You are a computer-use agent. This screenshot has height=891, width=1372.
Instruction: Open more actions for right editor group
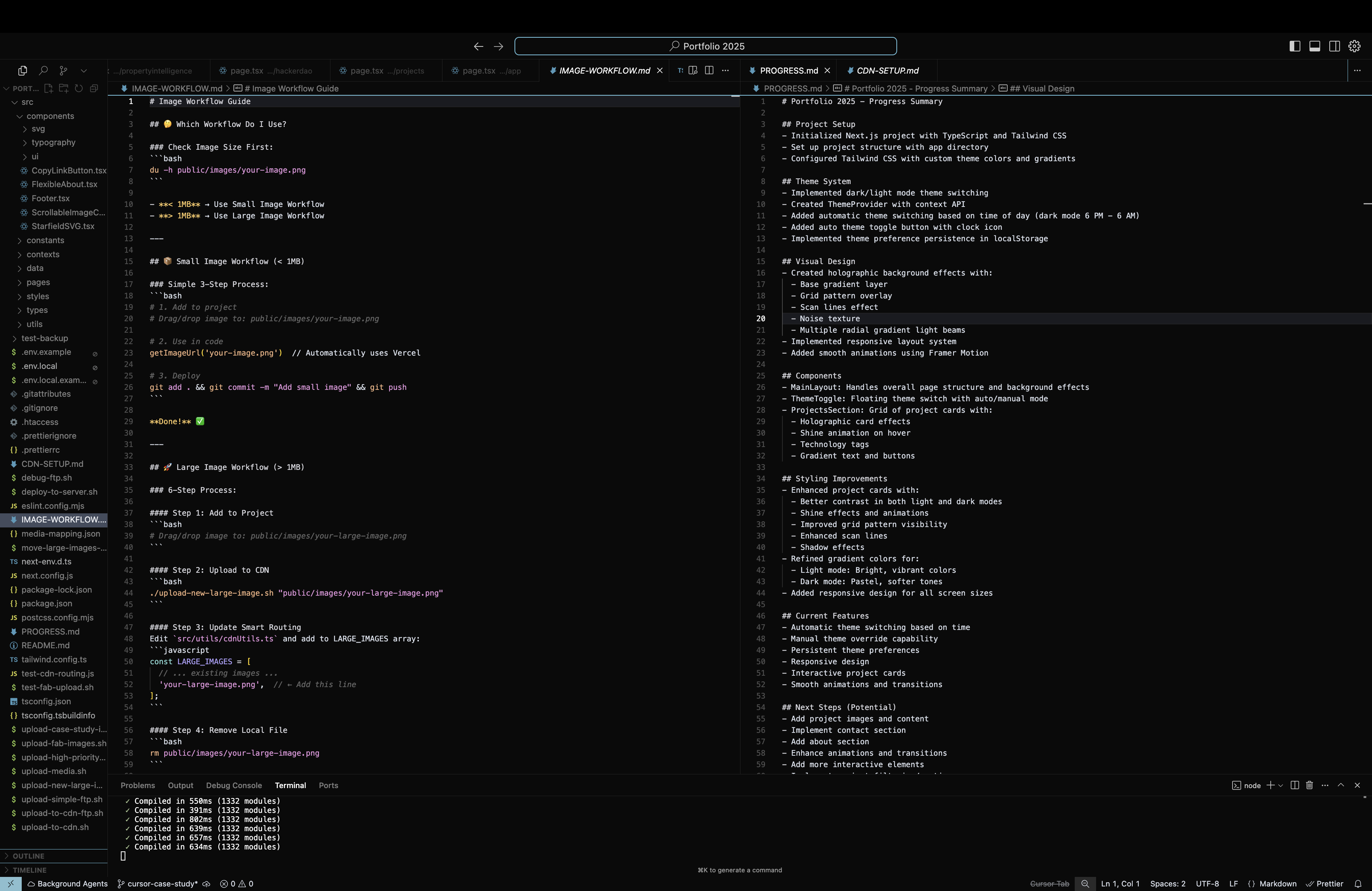tap(1357, 70)
